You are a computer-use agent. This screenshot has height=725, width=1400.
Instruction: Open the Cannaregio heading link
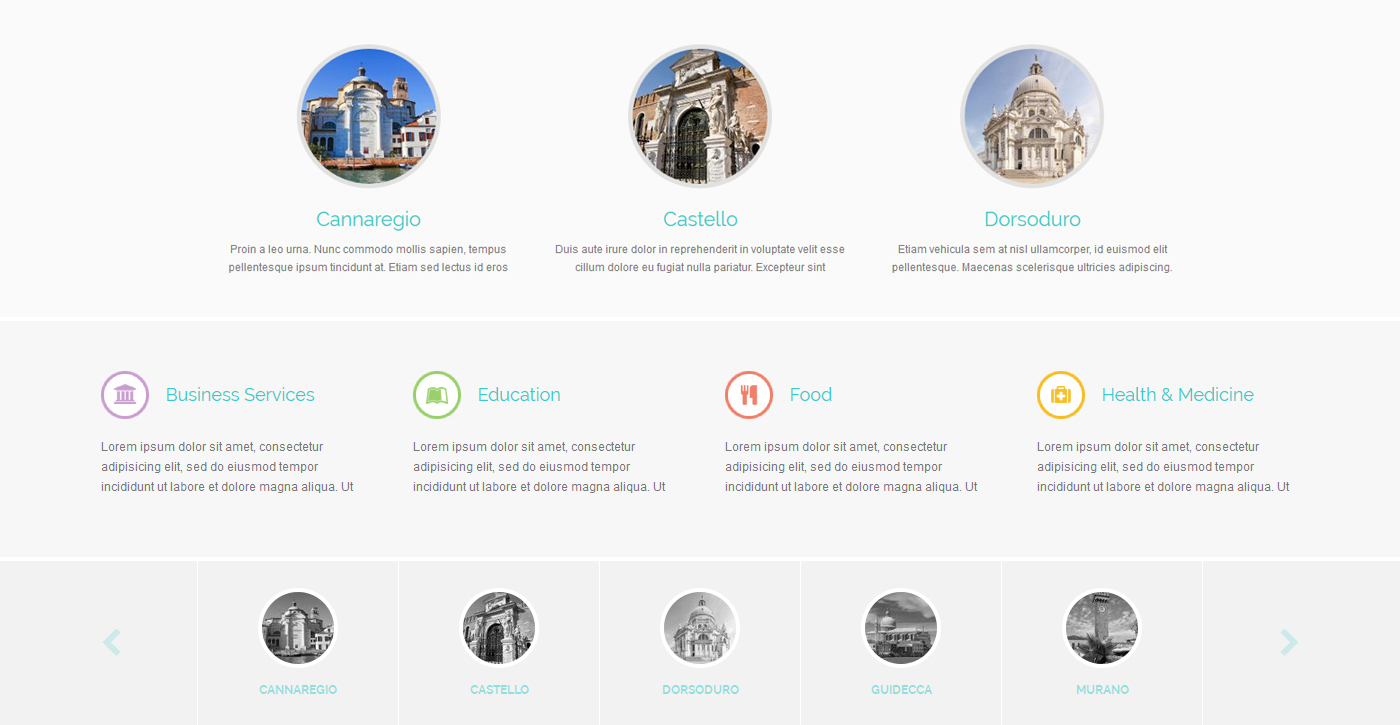pyautogui.click(x=368, y=219)
